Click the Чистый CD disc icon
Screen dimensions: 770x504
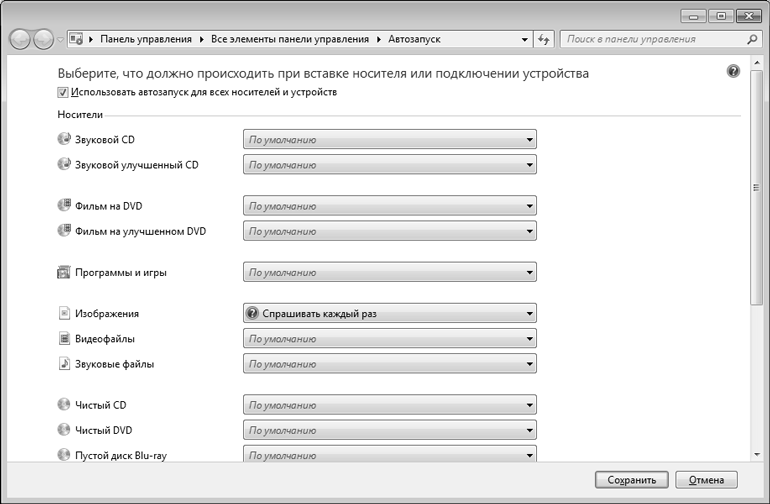(64, 404)
